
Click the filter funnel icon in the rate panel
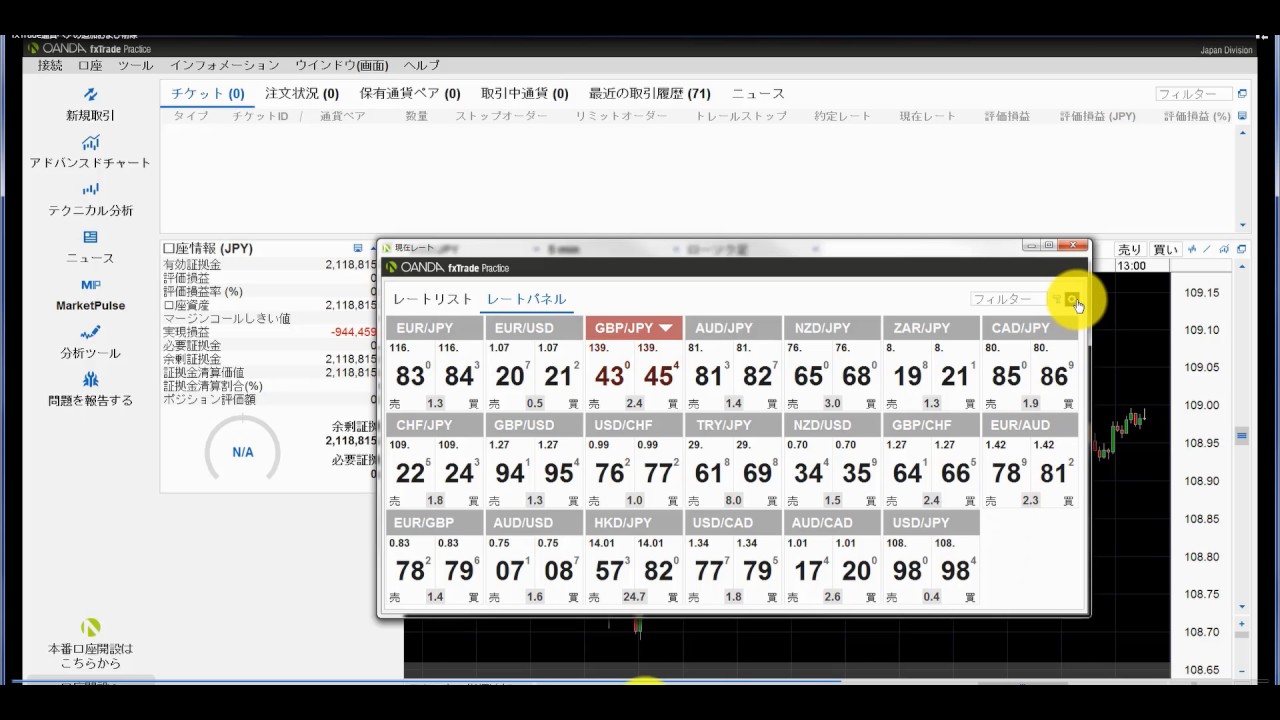tap(1056, 299)
